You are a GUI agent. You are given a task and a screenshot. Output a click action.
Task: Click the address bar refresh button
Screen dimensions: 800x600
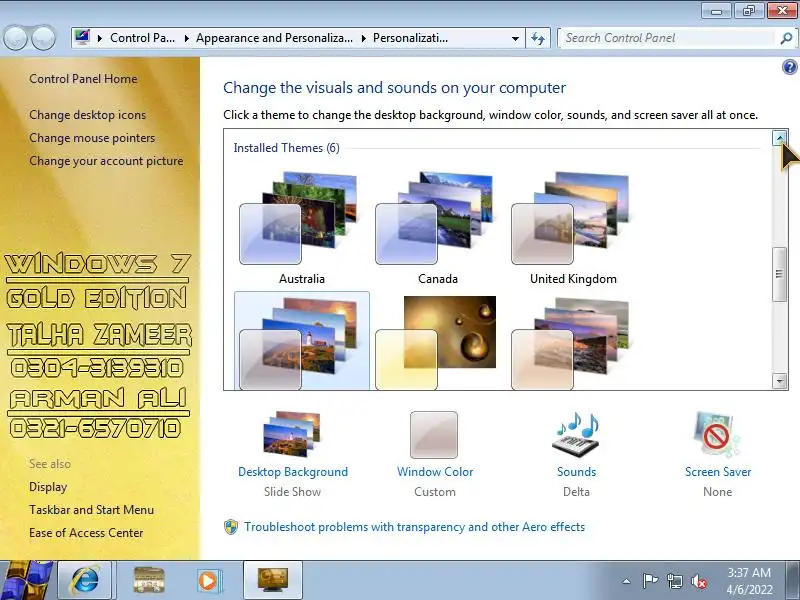[x=538, y=38]
